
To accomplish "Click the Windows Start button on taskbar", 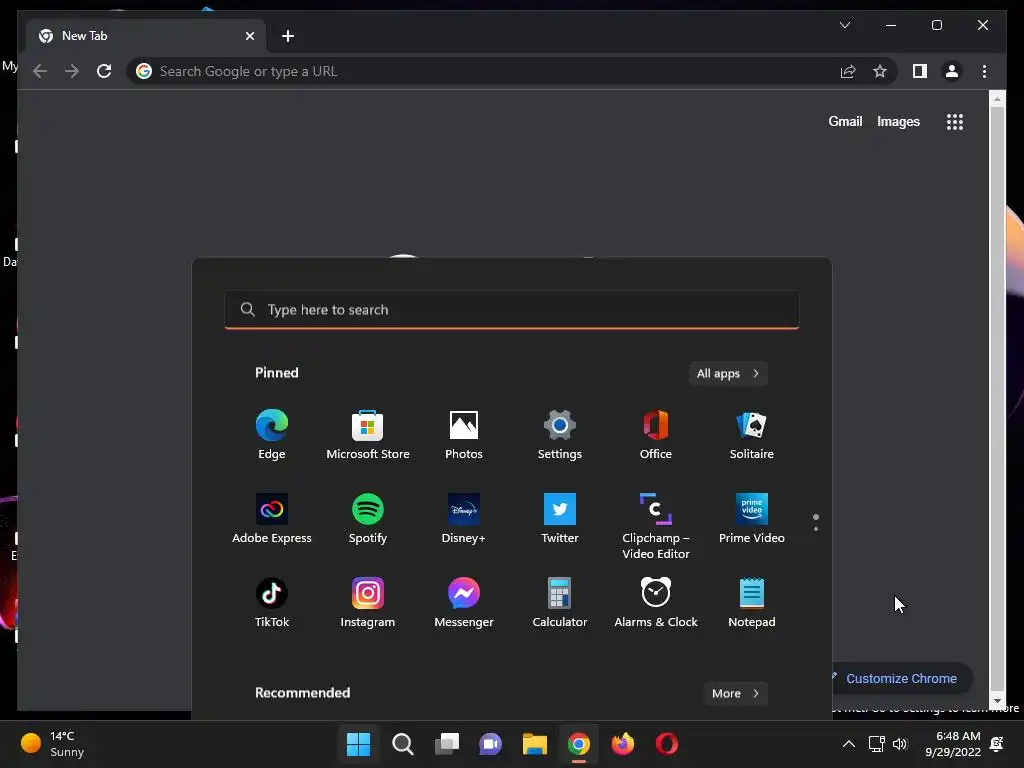I will tap(358, 744).
